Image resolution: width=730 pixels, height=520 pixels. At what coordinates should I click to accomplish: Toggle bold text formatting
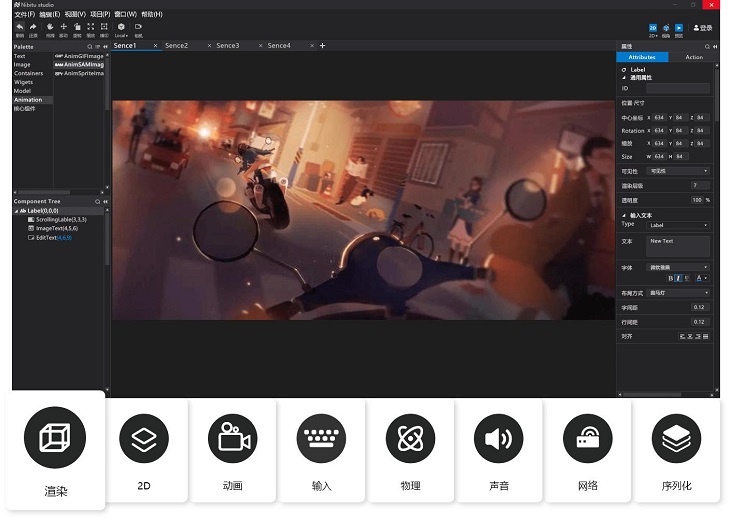tap(671, 278)
